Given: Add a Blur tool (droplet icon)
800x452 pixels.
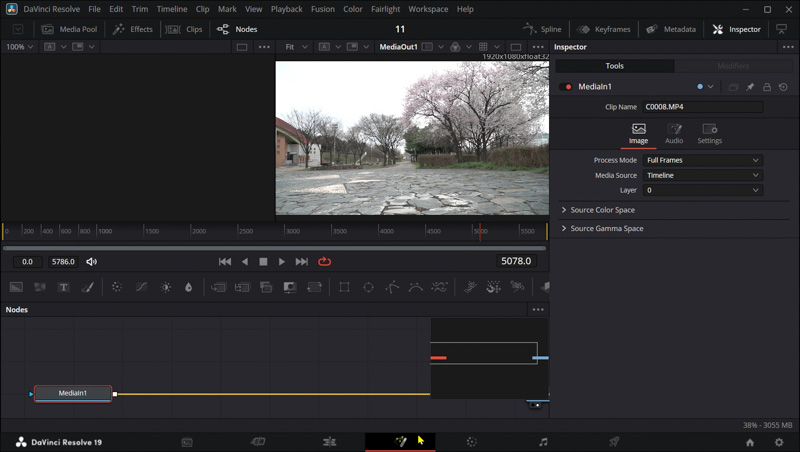Looking at the screenshot, I should (x=189, y=287).
